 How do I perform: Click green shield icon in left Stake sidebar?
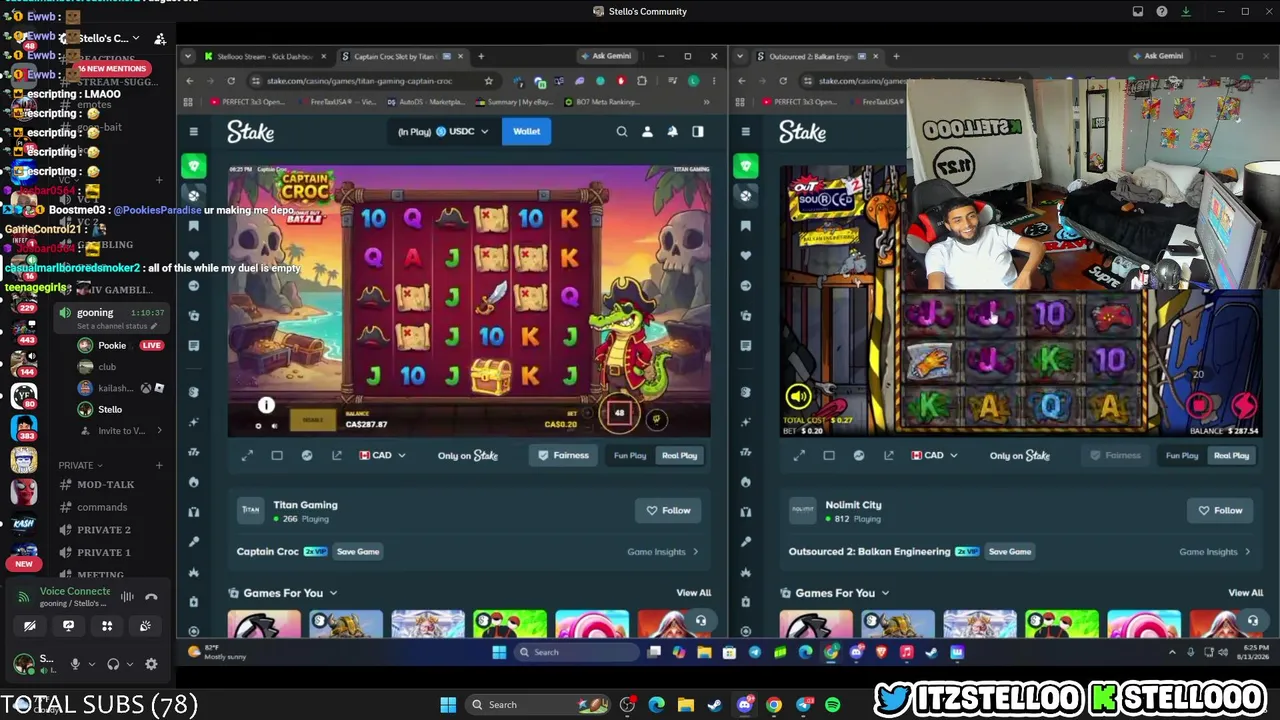pos(194,165)
